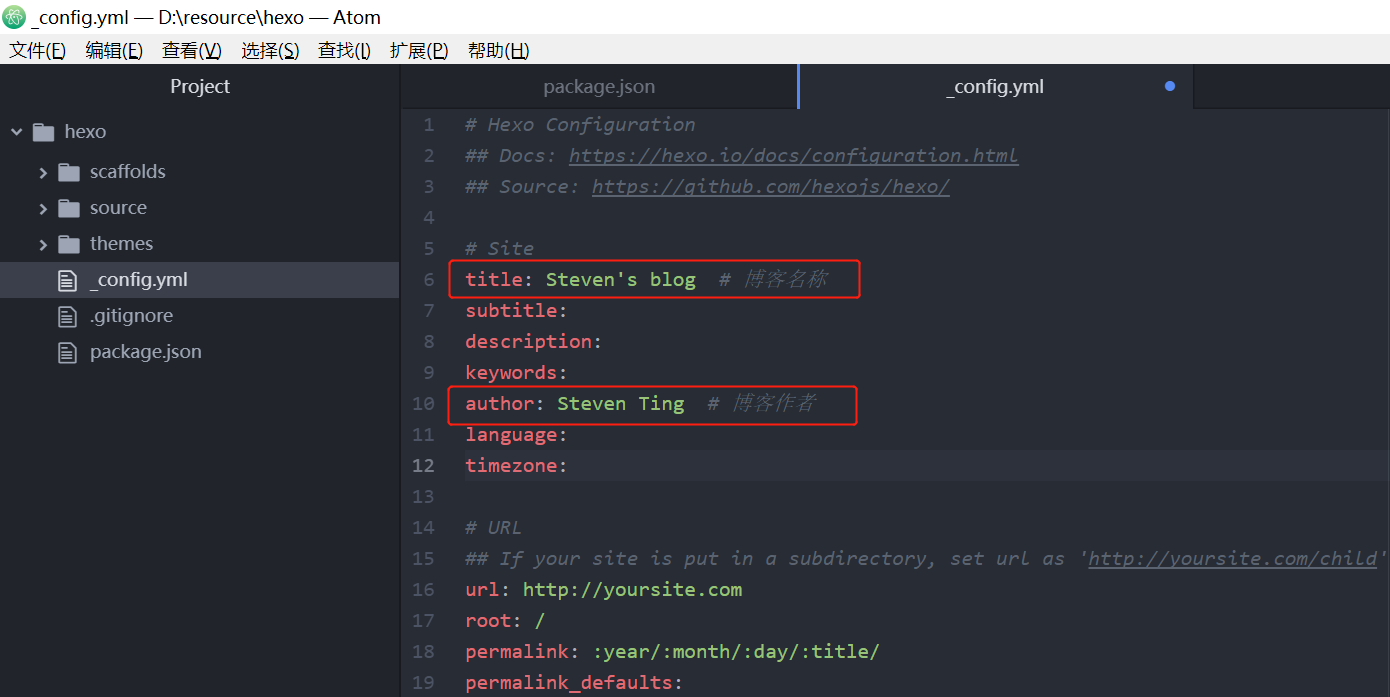Viewport: 1390px width, 697px height.
Task: Click the 'language:' key
Action: 516,435
